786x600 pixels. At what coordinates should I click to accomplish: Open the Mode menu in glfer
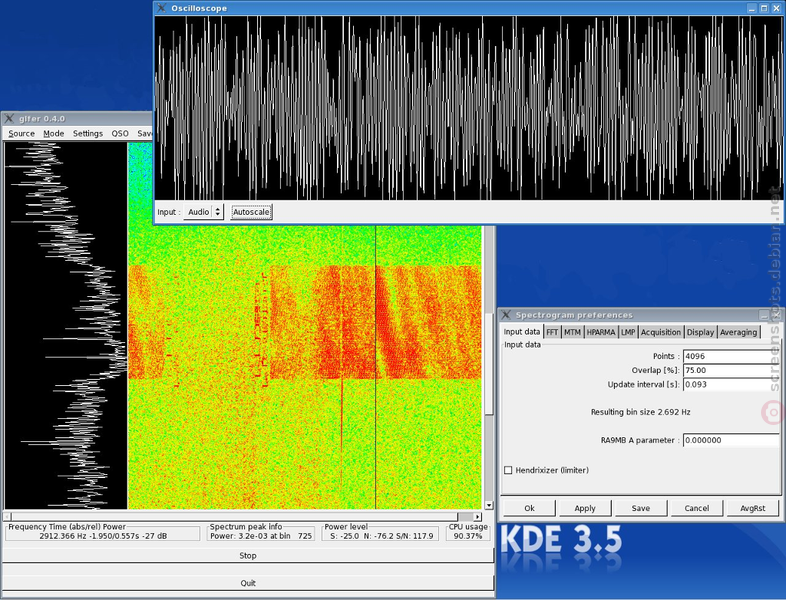coord(54,133)
